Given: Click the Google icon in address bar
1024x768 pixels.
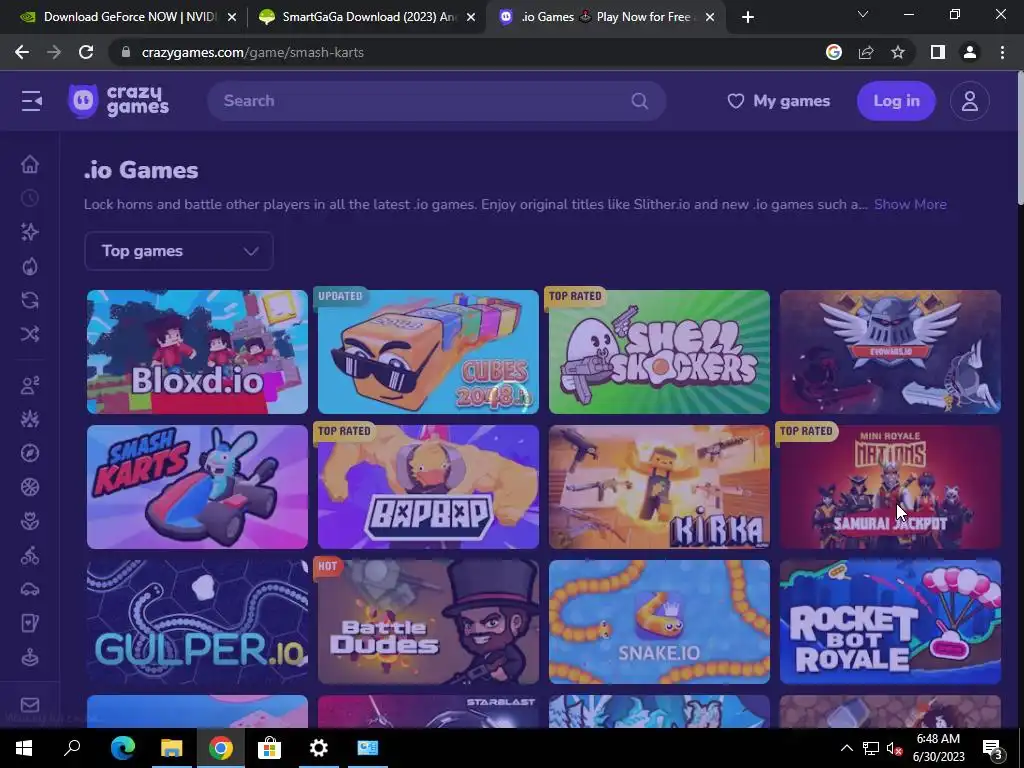Looking at the screenshot, I should pos(834,52).
